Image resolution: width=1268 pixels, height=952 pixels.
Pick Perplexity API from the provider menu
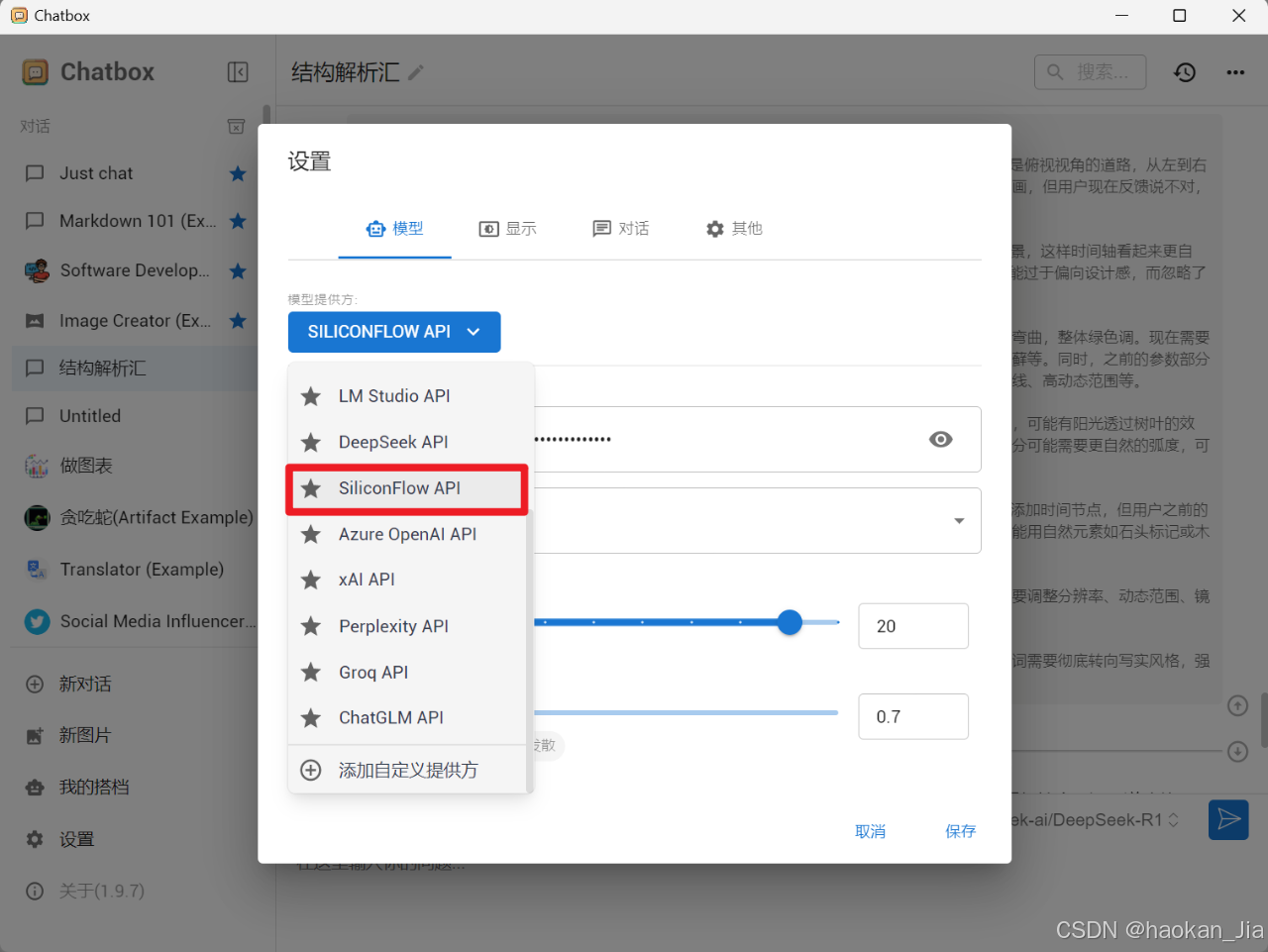(x=407, y=626)
